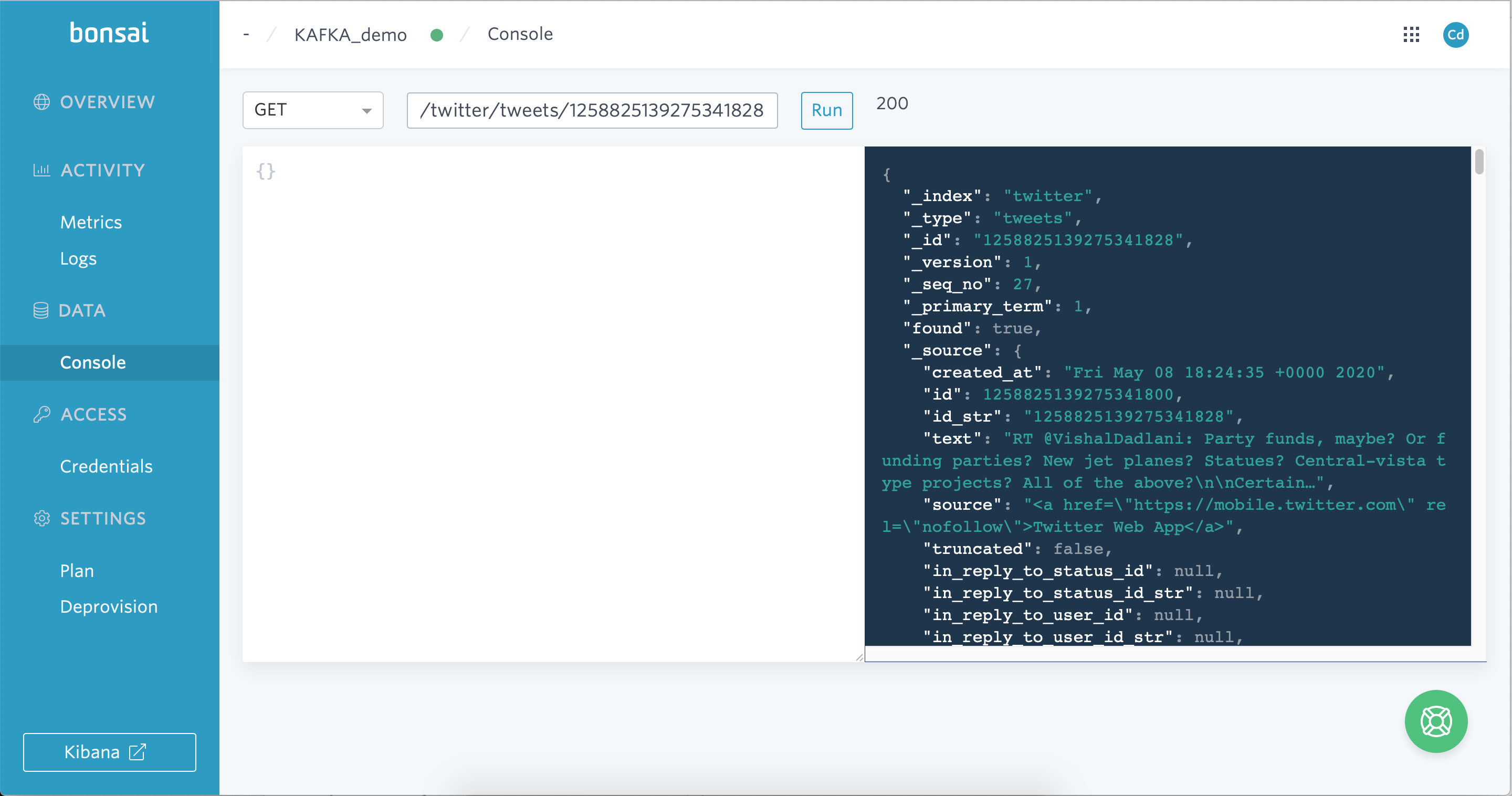Image resolution: width=1512 pixels, height=796 pixels.
Task: Click the Cd user avatar
Action: tap(1456, 35)
